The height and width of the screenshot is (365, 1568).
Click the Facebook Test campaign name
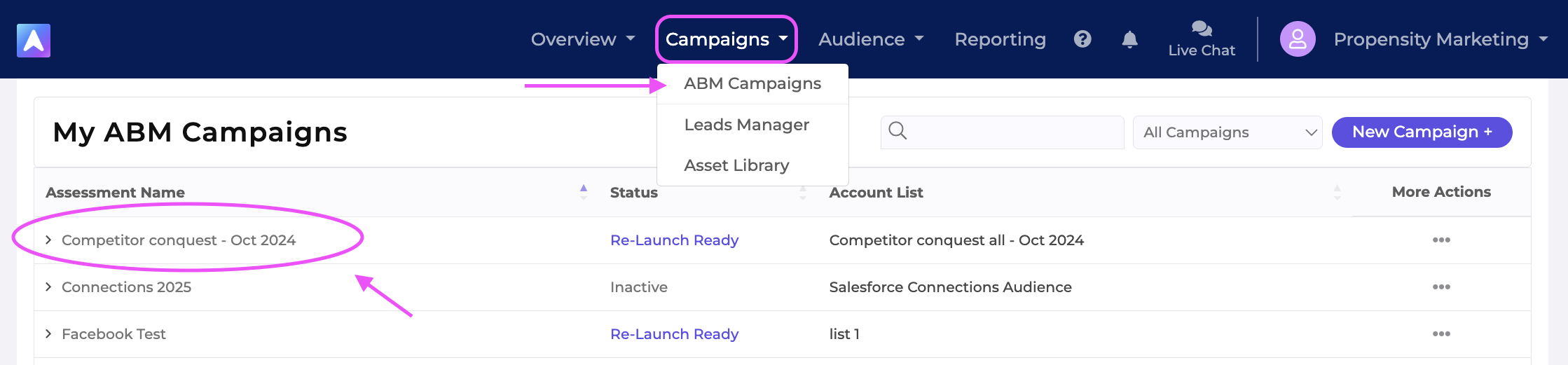click(x=114, y=334)
